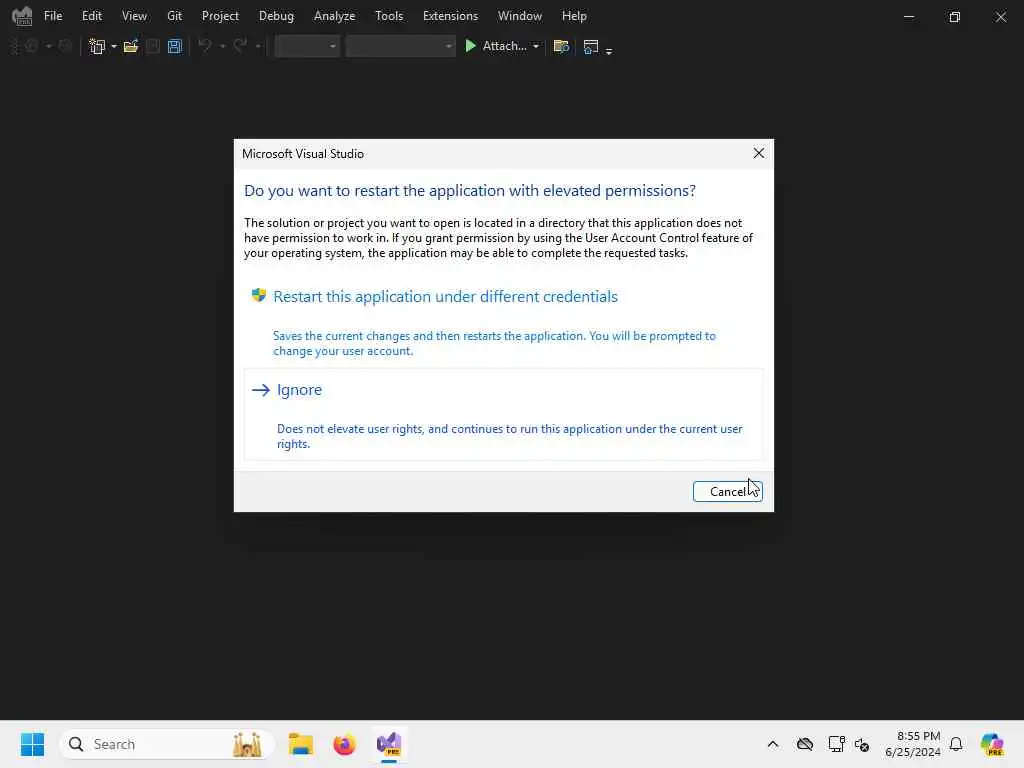Open the Help menu
The height and width of the screenshot is (768, 1024).
(x=574, y=16)
